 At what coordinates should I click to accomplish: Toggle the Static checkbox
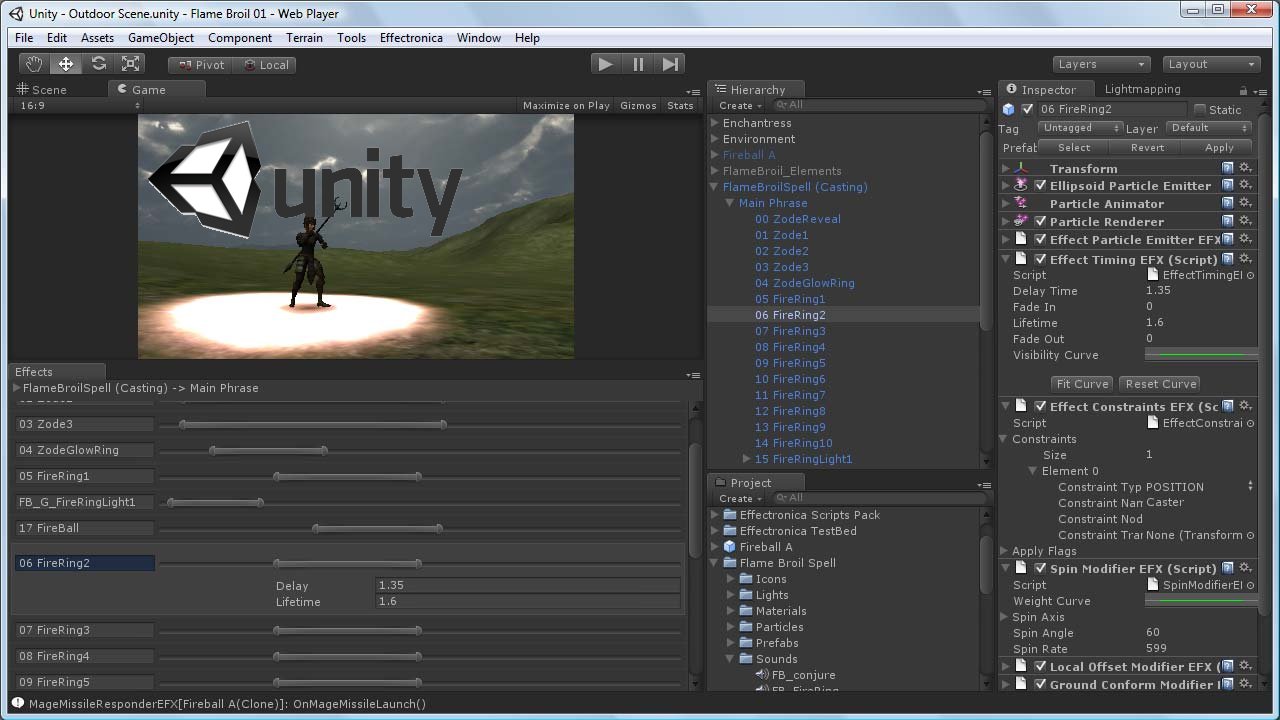pos(1200,109)
